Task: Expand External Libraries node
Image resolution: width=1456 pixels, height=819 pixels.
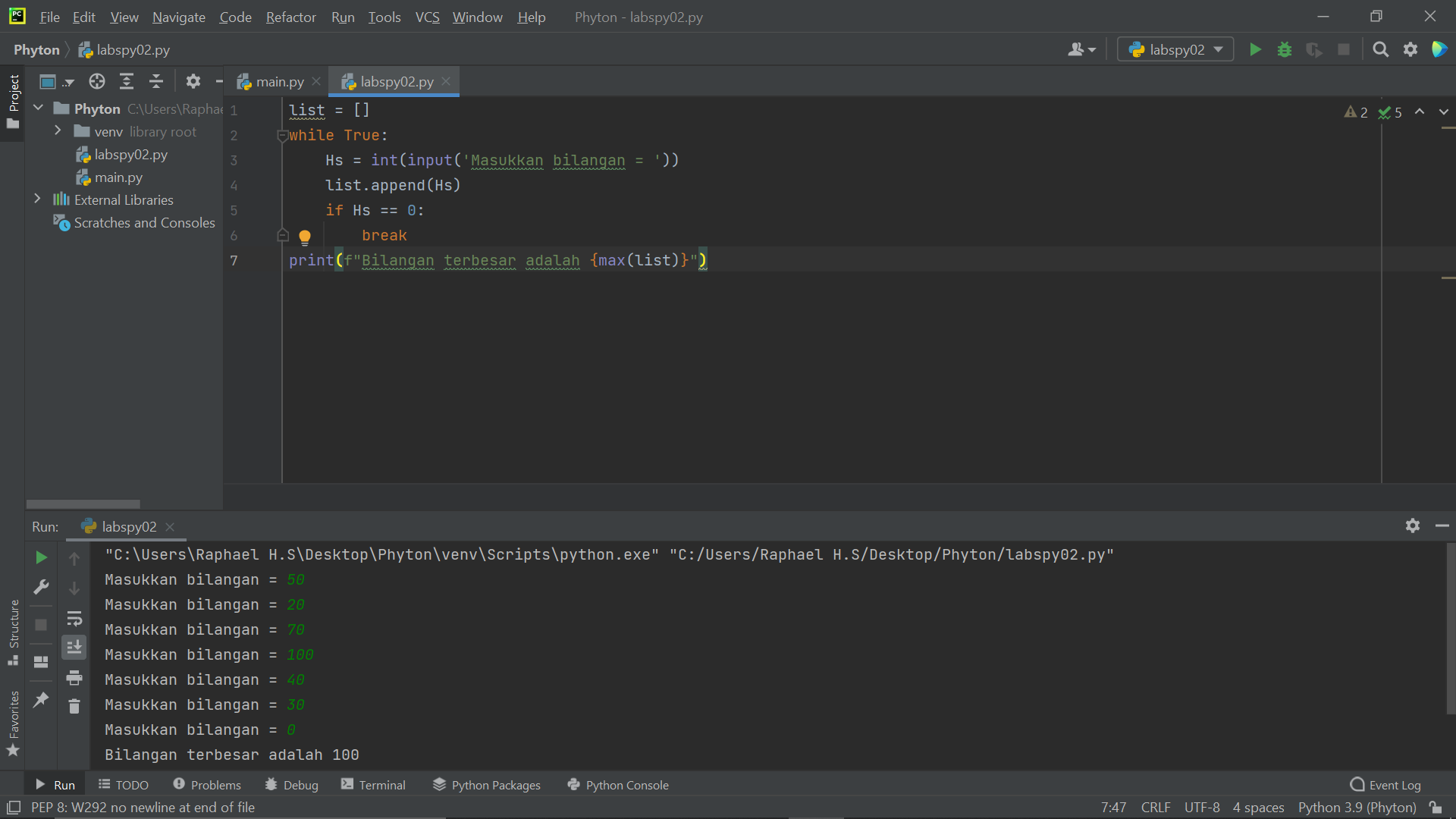Action: click(x=37, y=199)
